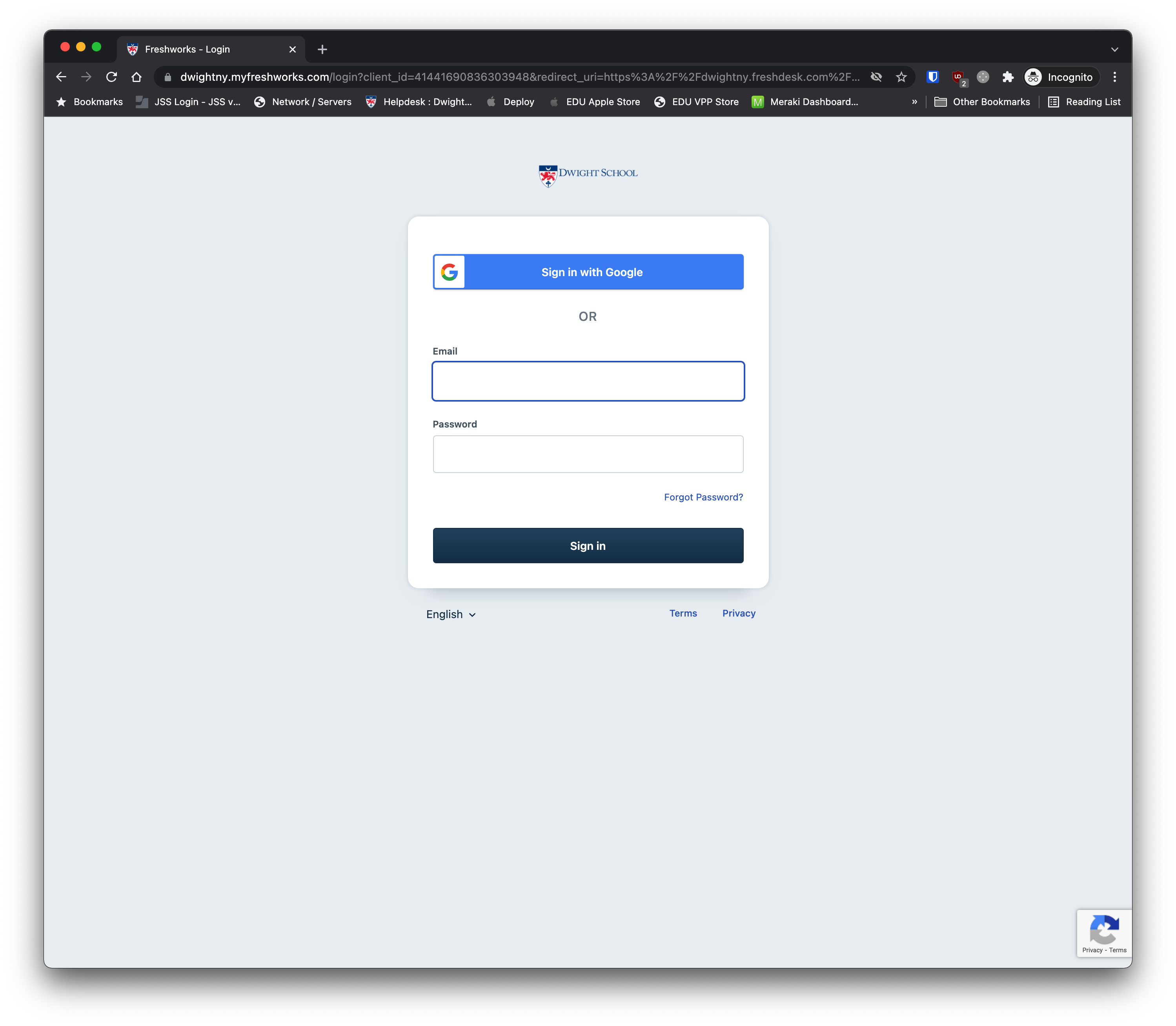Click the dark Sign in button
Image resolution: width=1176 pixels, height=1026 pixels.
[588, 546]
